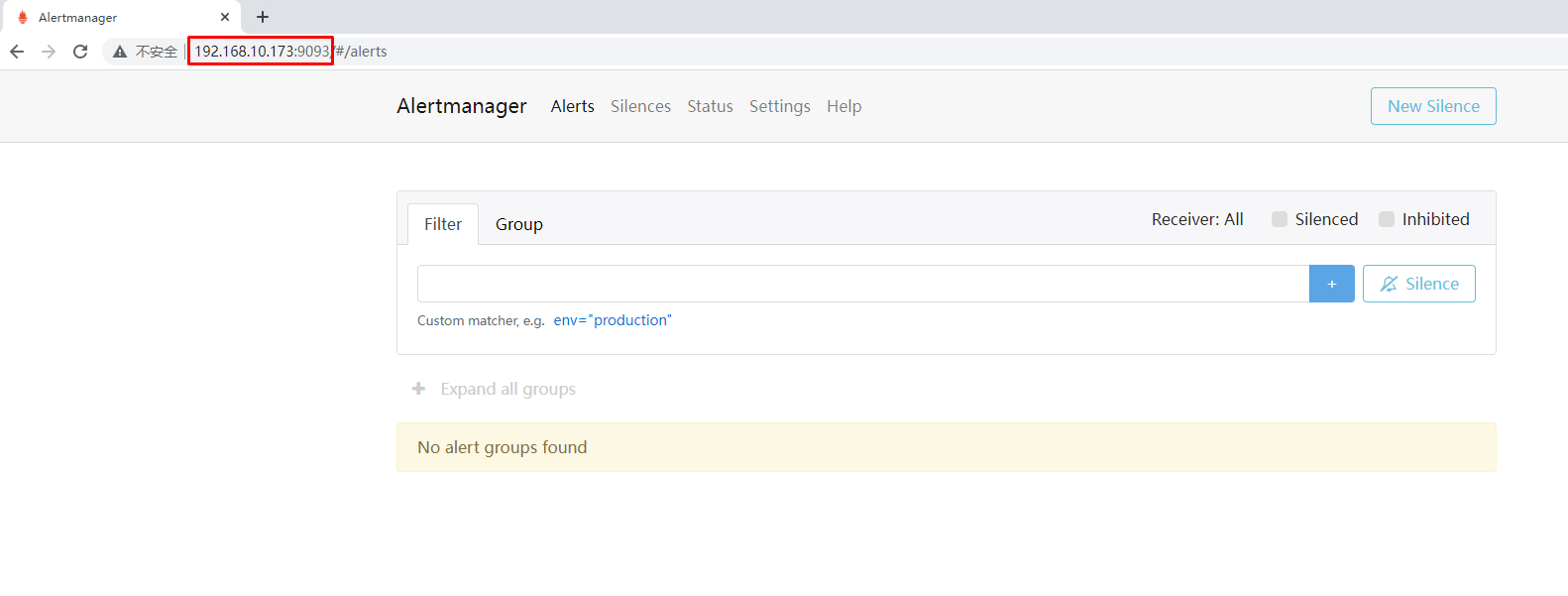Click the browser back arrow
The width and height of the screenshot is (1568, 596).
point(17,52)
